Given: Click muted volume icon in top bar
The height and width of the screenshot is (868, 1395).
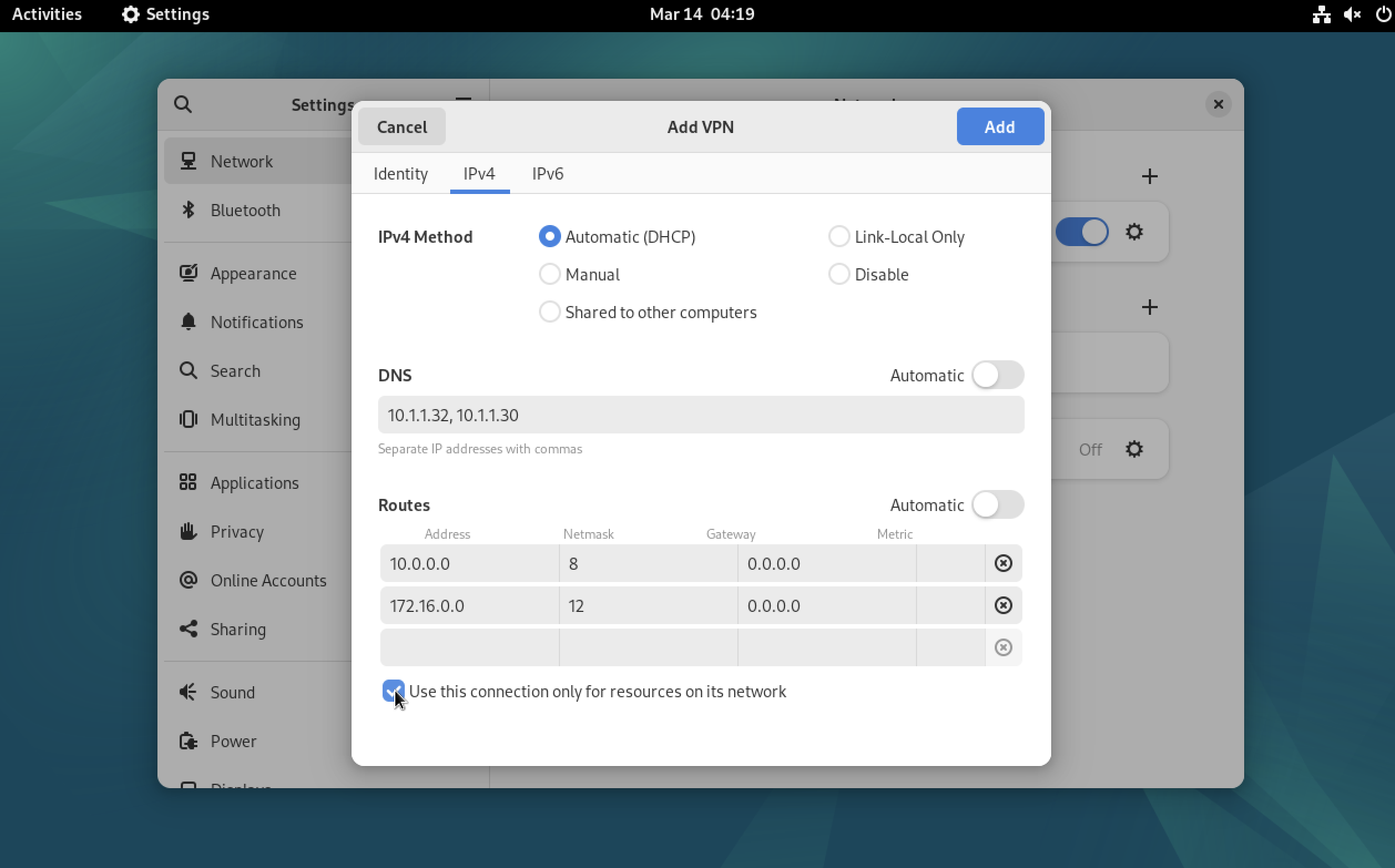Looking at the screenshot, I should pos(1352,14).
